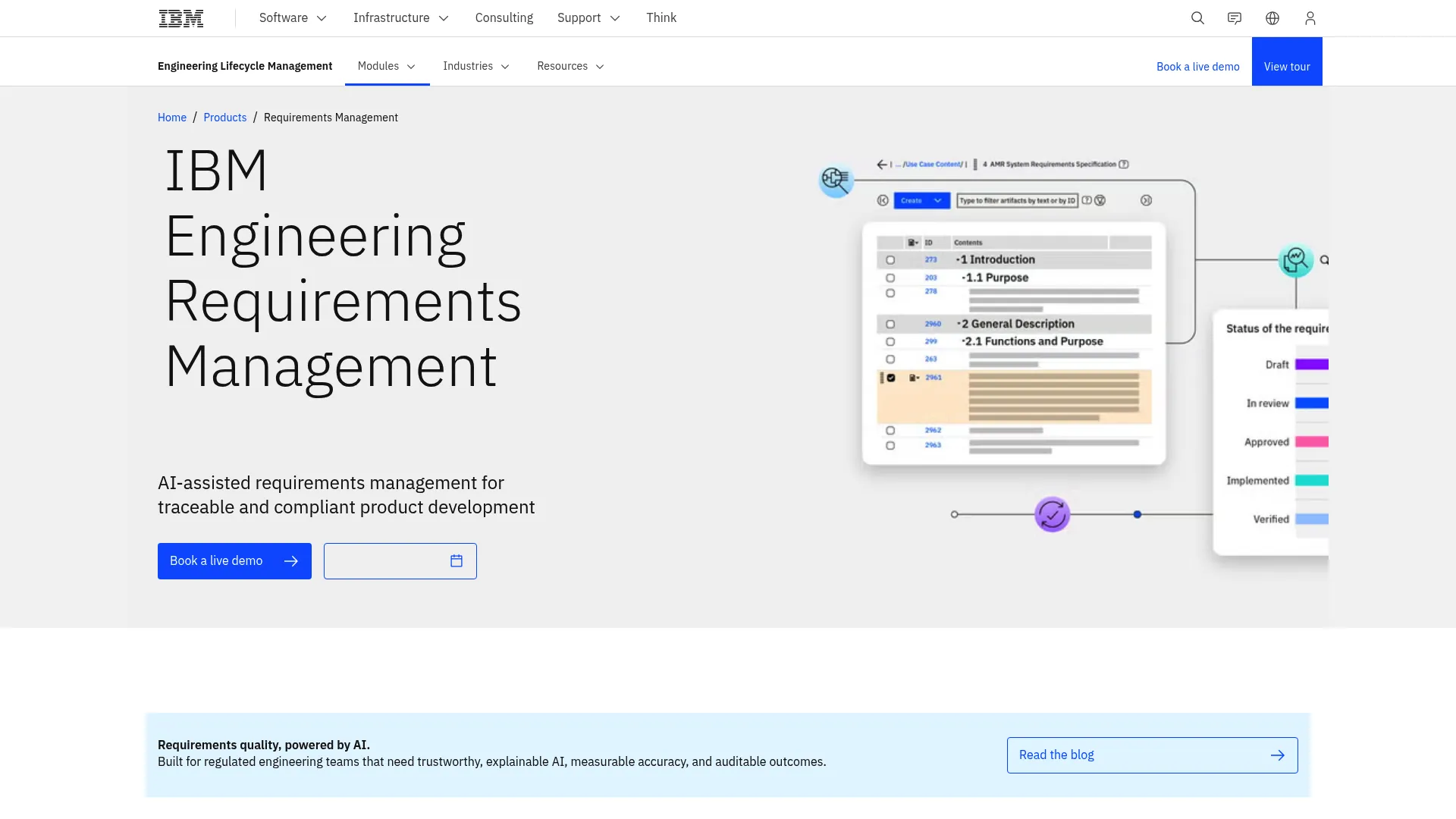The width and height of the screenshot is (1456, 819).
Task: Go to Consulting page
Action: pos(504,18)
